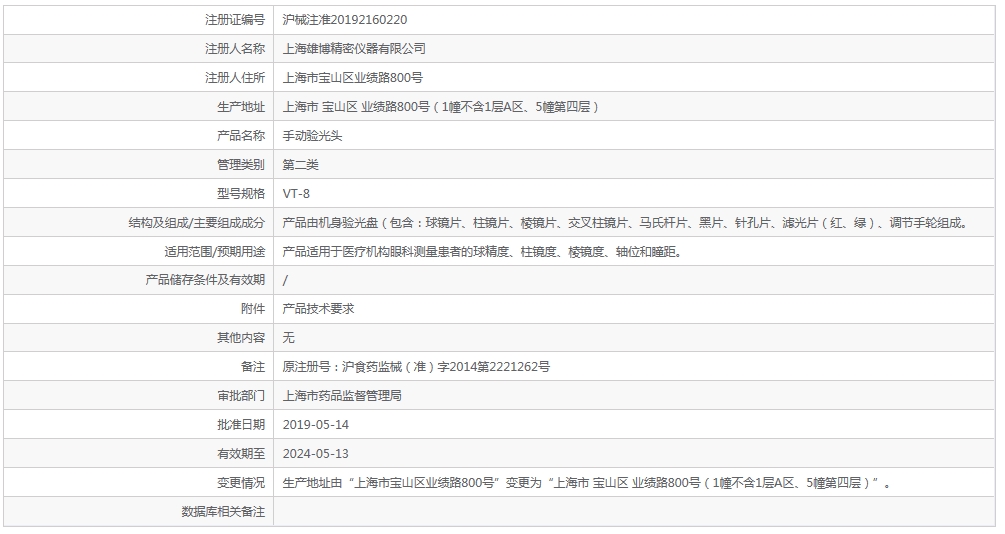Select the label 附件

[253, 309]
